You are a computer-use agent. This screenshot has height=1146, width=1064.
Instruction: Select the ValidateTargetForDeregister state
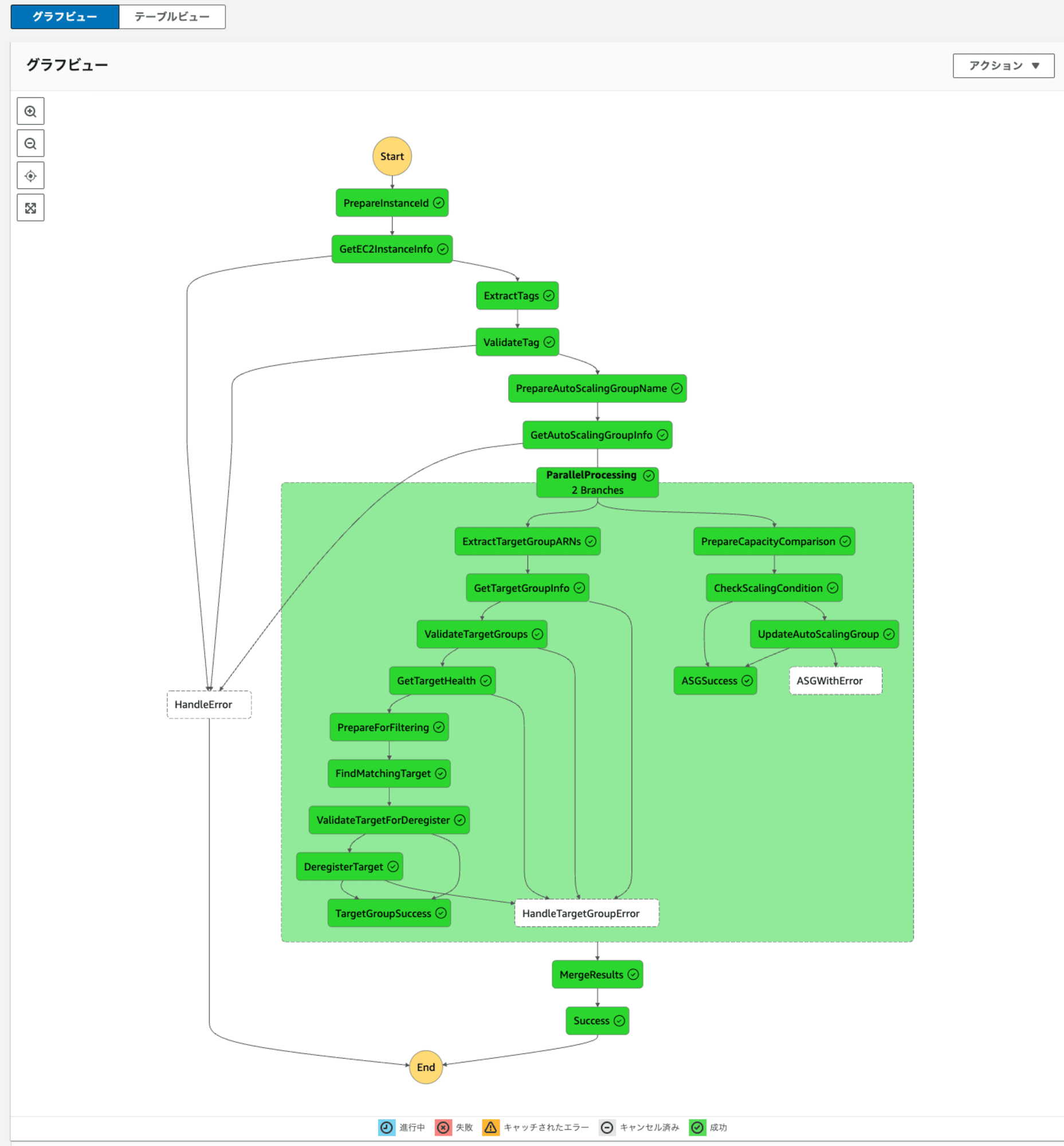point(389,820)
